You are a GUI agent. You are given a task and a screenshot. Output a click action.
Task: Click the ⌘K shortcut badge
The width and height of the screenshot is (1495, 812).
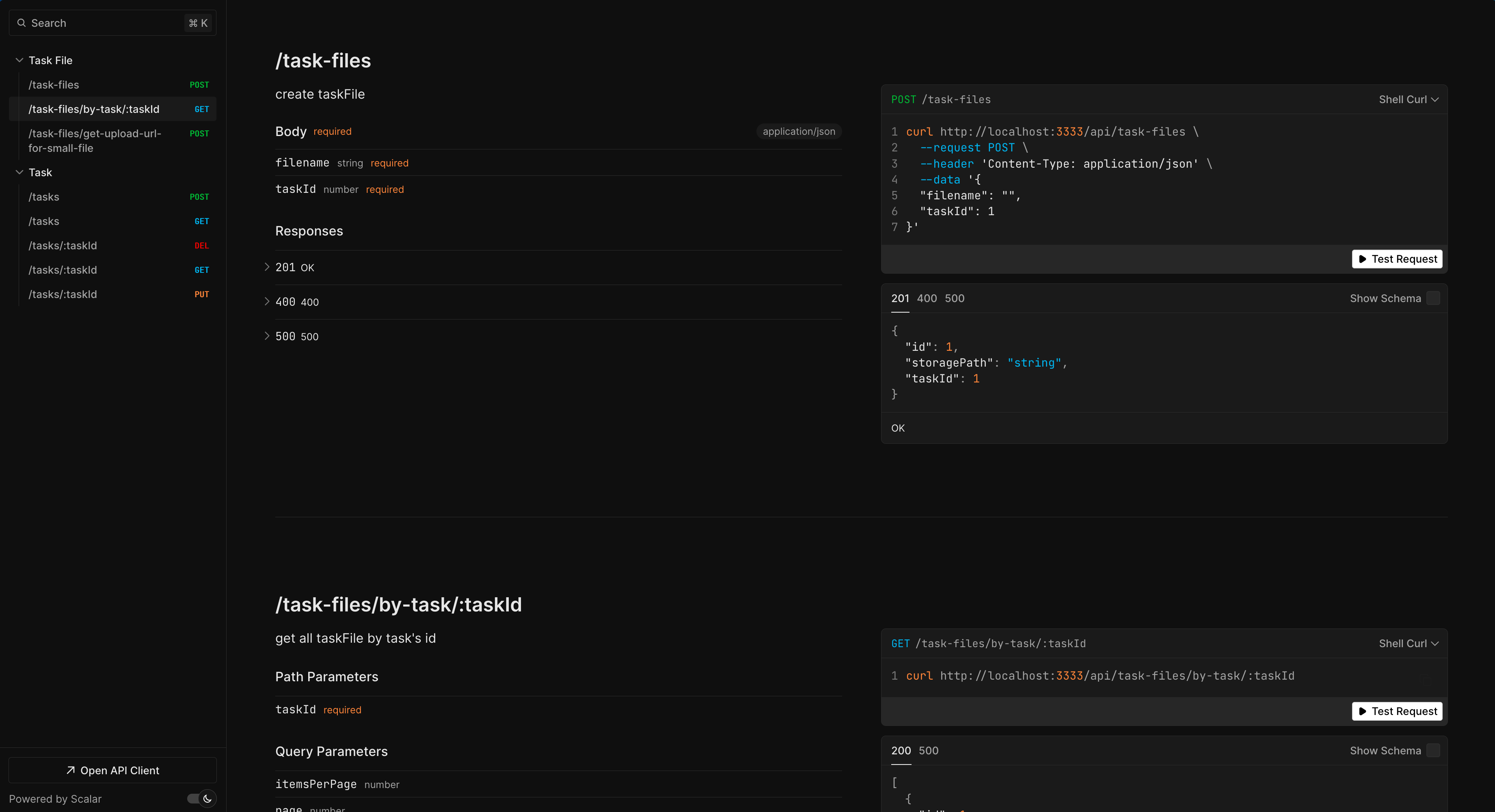coord(198,23)
